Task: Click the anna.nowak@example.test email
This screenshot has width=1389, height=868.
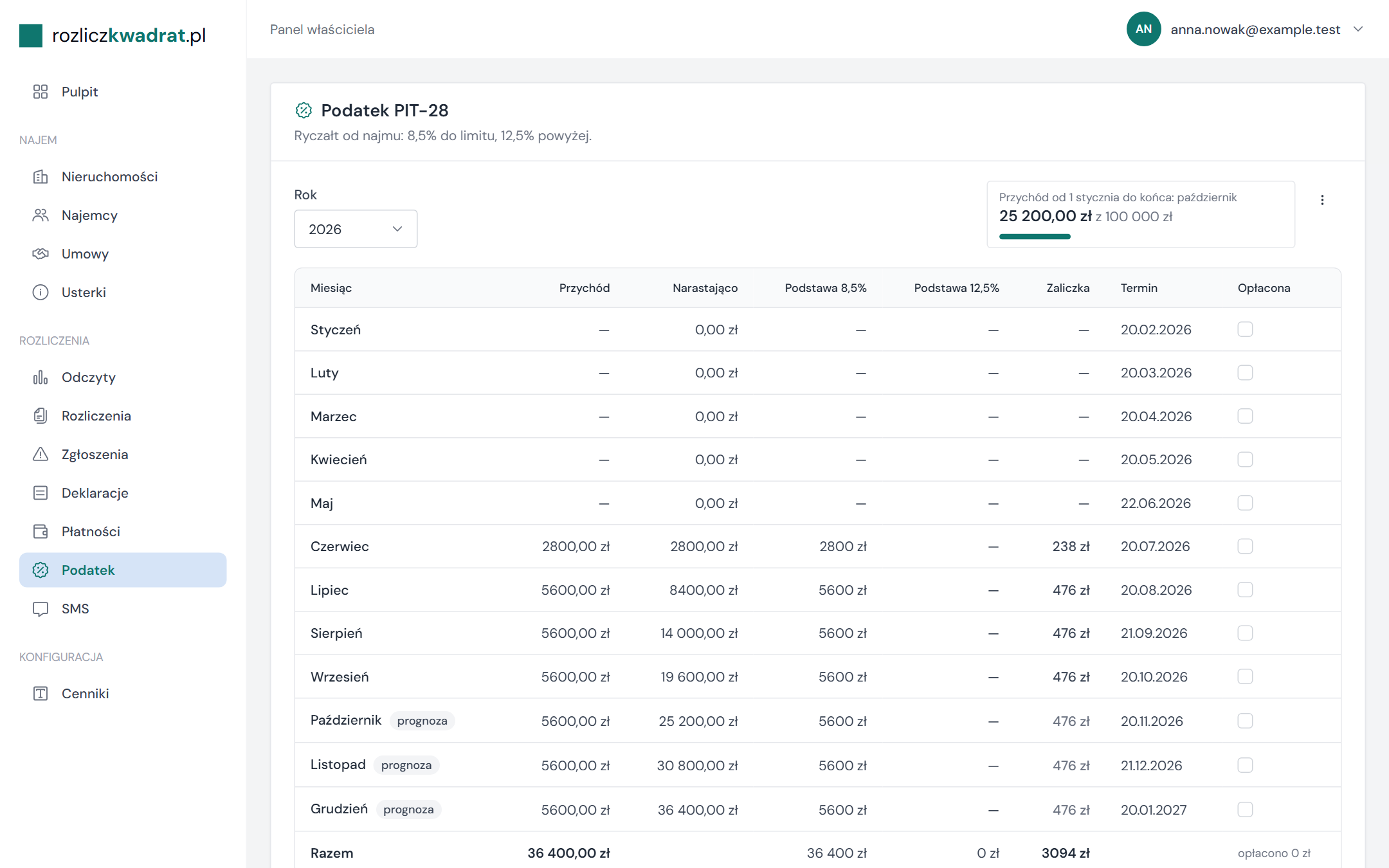Action: click(1255, 30)
